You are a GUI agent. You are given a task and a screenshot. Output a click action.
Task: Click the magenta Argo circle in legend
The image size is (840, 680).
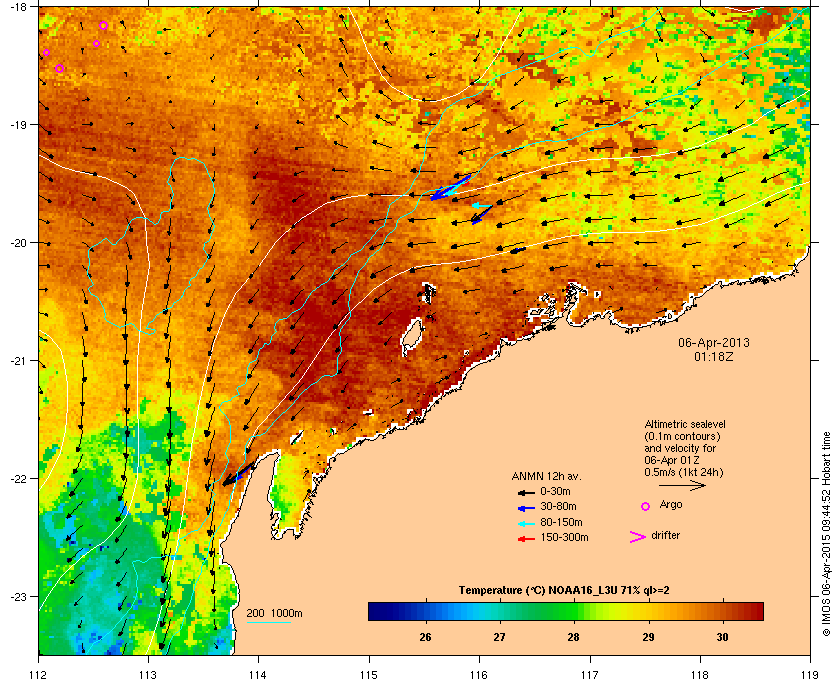[x=646, y=506]
